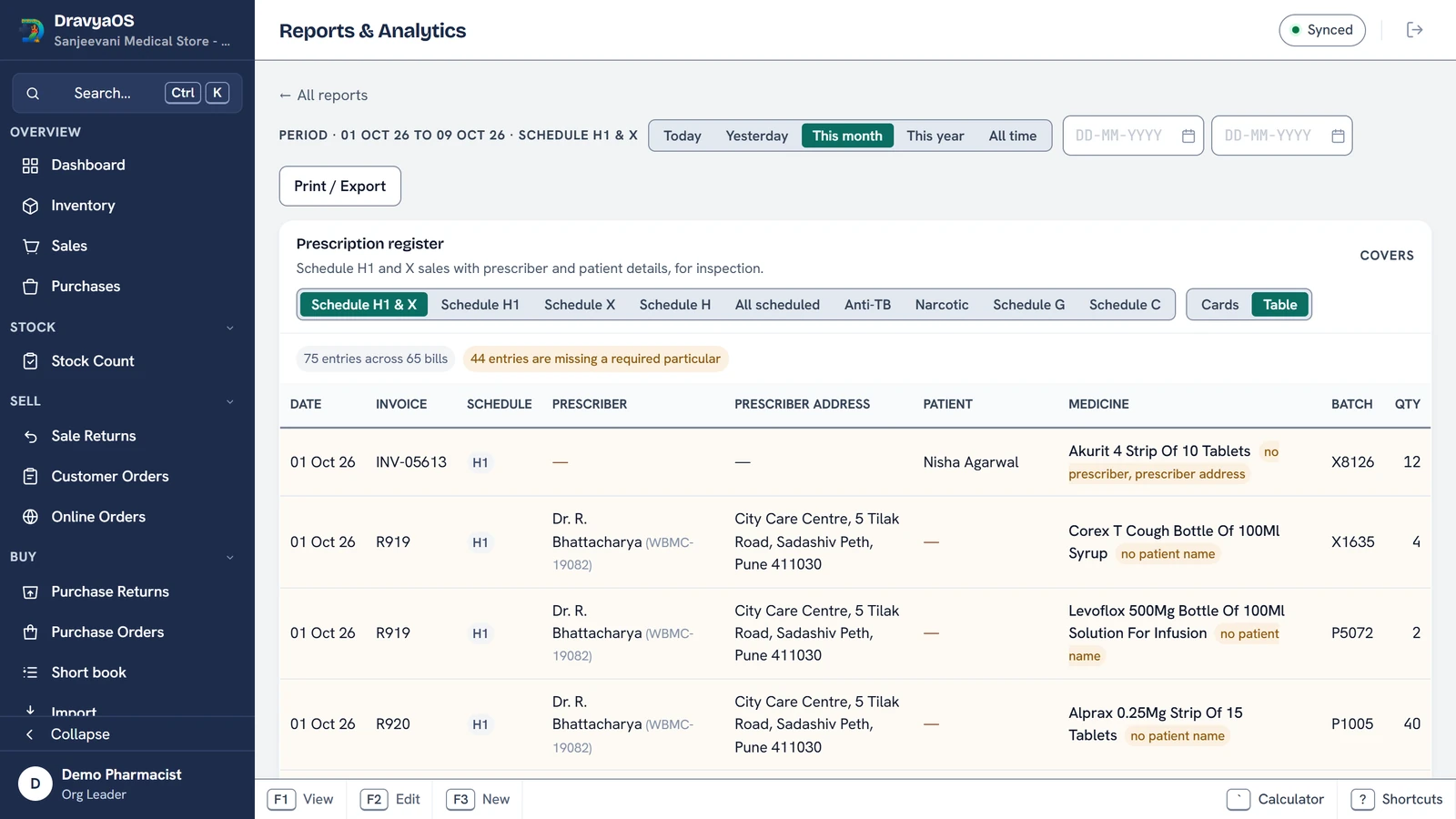Image resolution: width=1456 pixels, height=819 pixels.
Task: Open Shortcuts help from bottom bar
Action: (x=1397, y=799)
